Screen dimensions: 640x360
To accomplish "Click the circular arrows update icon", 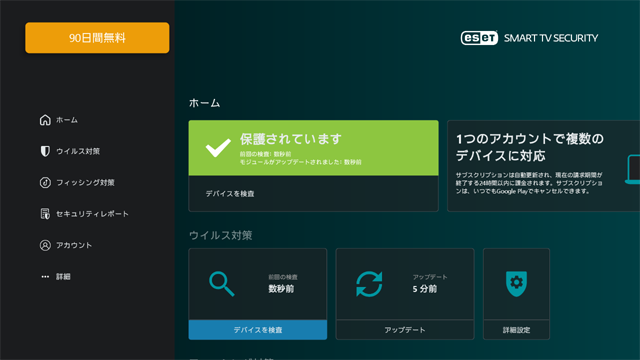I will tap(369, 284).
